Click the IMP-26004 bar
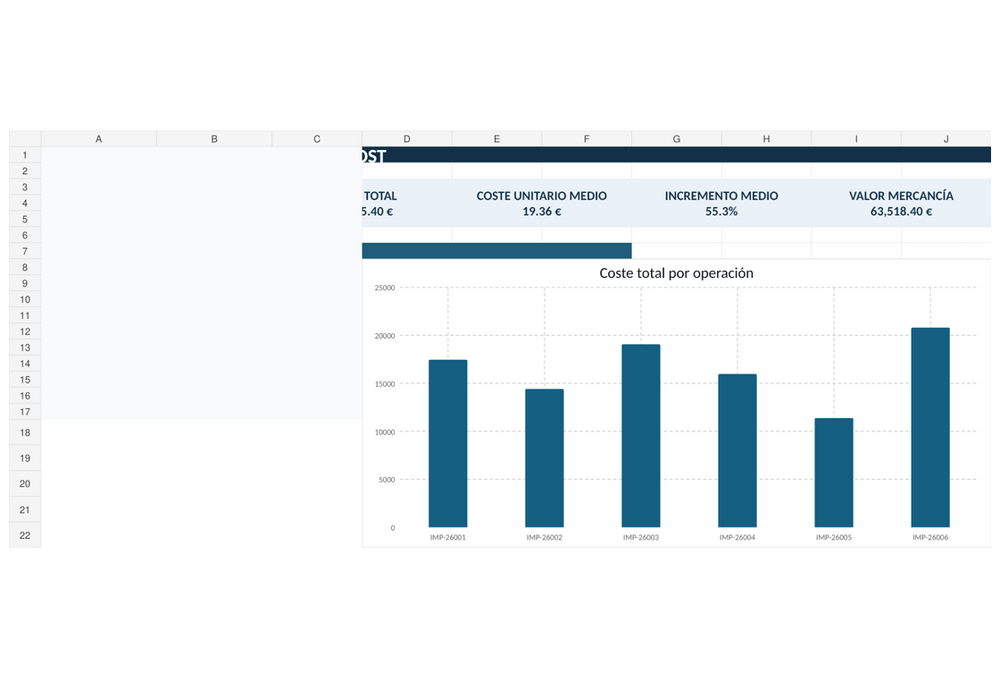The height and width of the screenshot is (679, 1000). pos(737,450)
